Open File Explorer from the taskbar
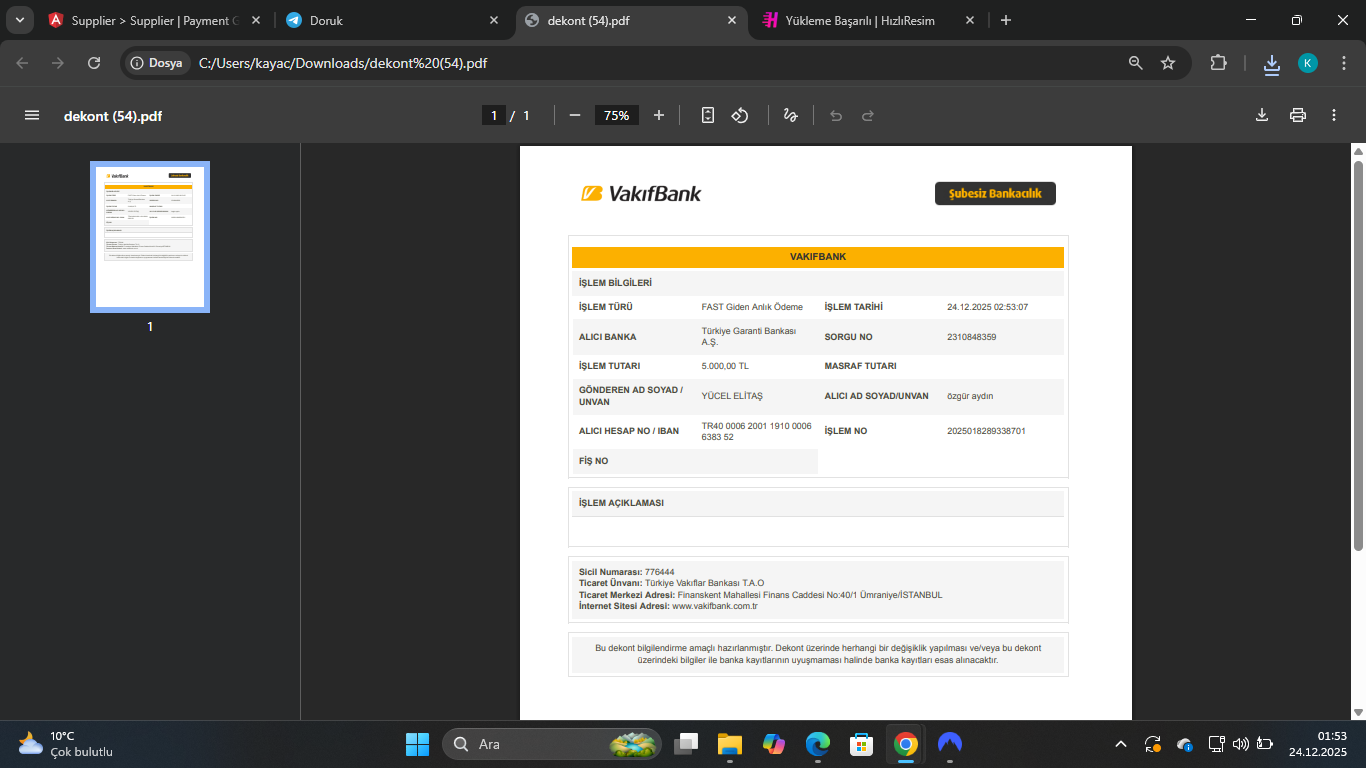Screen dimensions: 1366x768 coord(730,744)
